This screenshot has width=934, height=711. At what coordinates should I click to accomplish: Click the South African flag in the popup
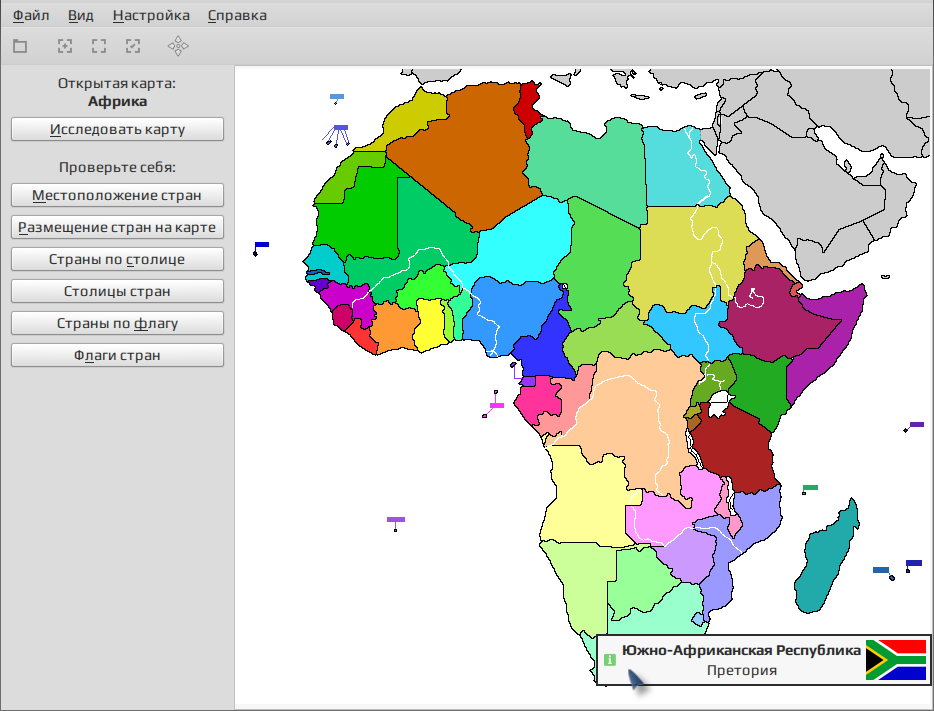[896, 660]
